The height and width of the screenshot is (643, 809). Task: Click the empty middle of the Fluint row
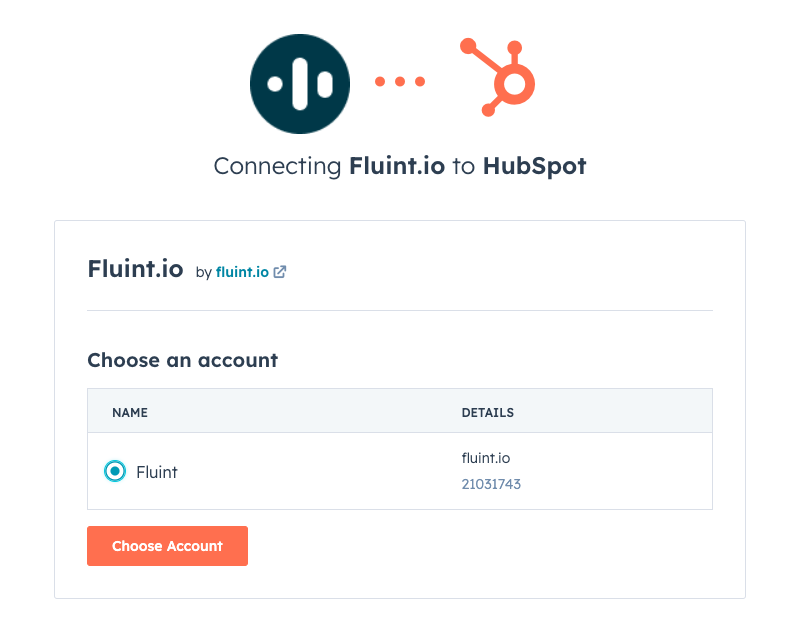point(320,471)
